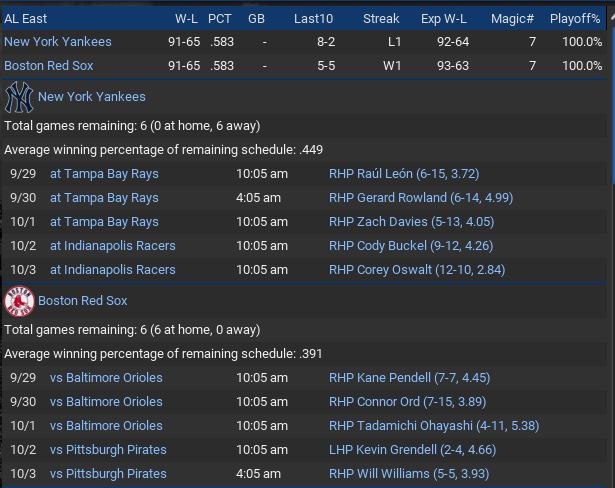Image resolution: width=615 pixels, height=488 pixels.
Task: Open New York Yankees in standings row
Action: tap(58, 42)
